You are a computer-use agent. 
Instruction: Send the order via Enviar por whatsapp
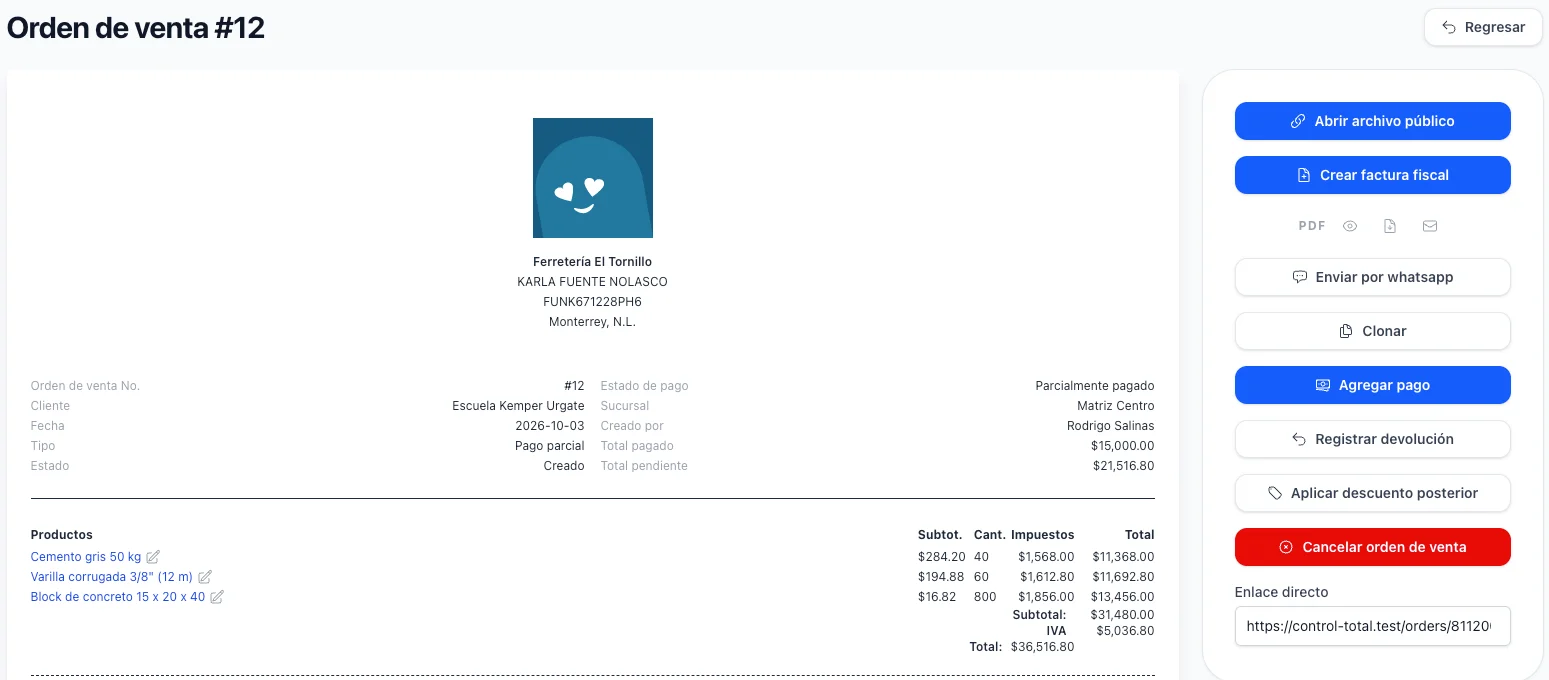[x=1372, y=277]
